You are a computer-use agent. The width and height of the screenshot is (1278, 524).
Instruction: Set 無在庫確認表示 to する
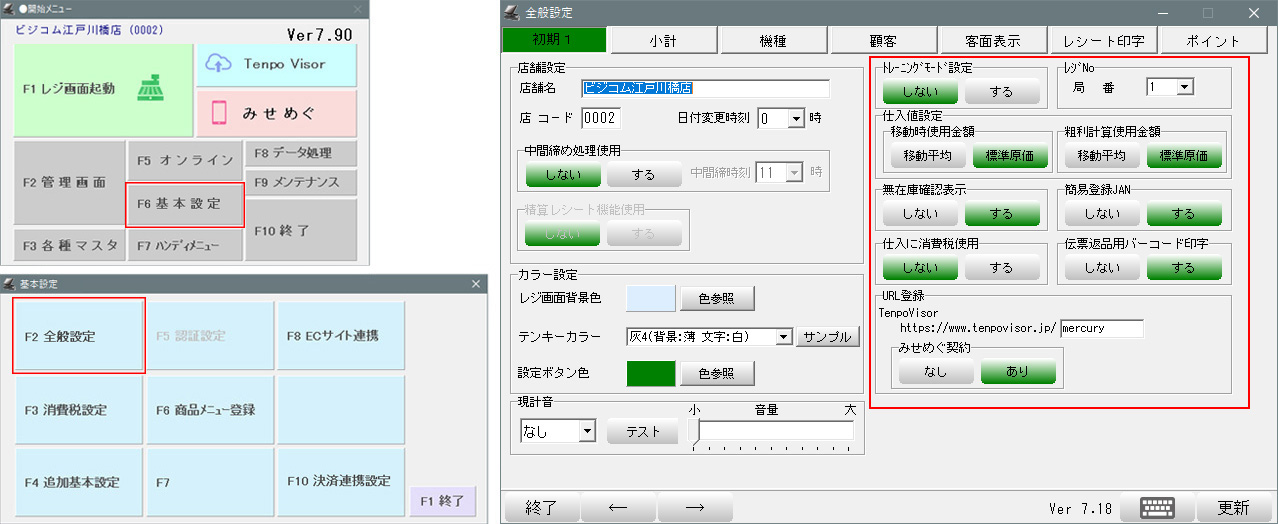point(1002,213)
